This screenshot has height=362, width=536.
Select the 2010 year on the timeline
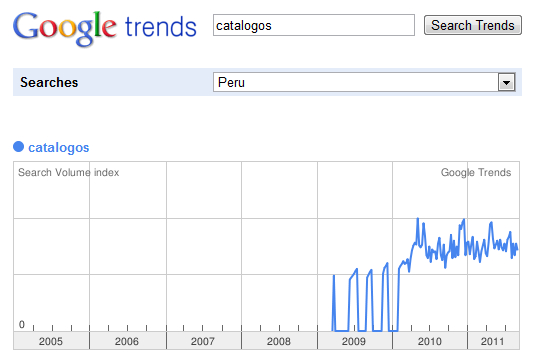click(x=430, y=341)
